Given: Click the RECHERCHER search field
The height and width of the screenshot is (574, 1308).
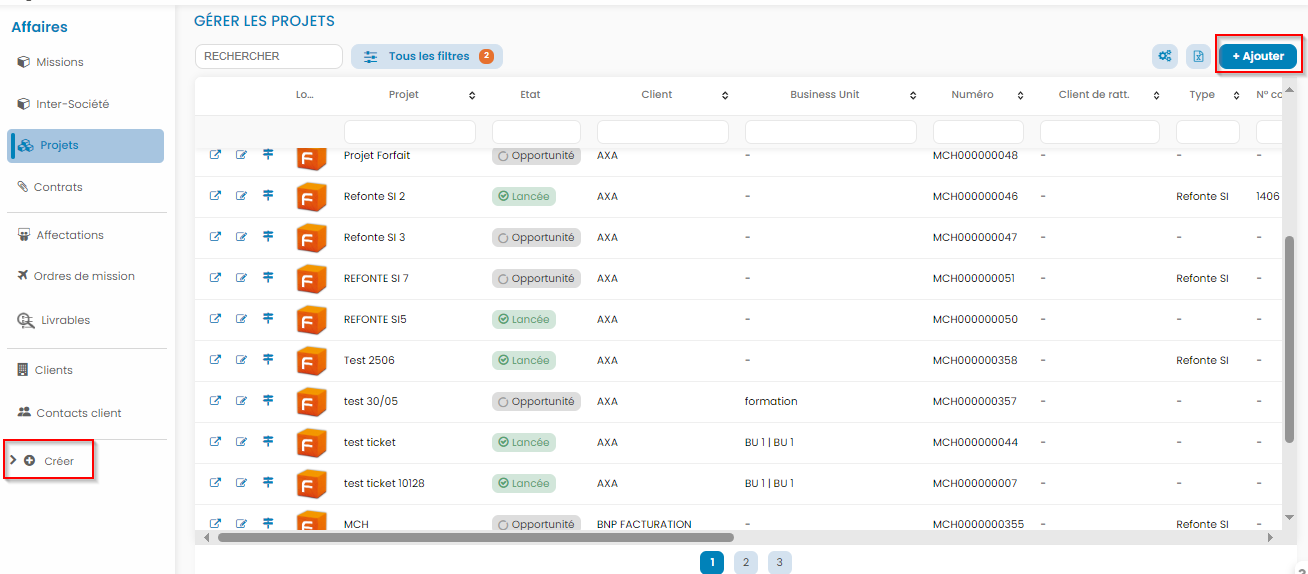Looking at the screenshot, I should tap(268, 57).
